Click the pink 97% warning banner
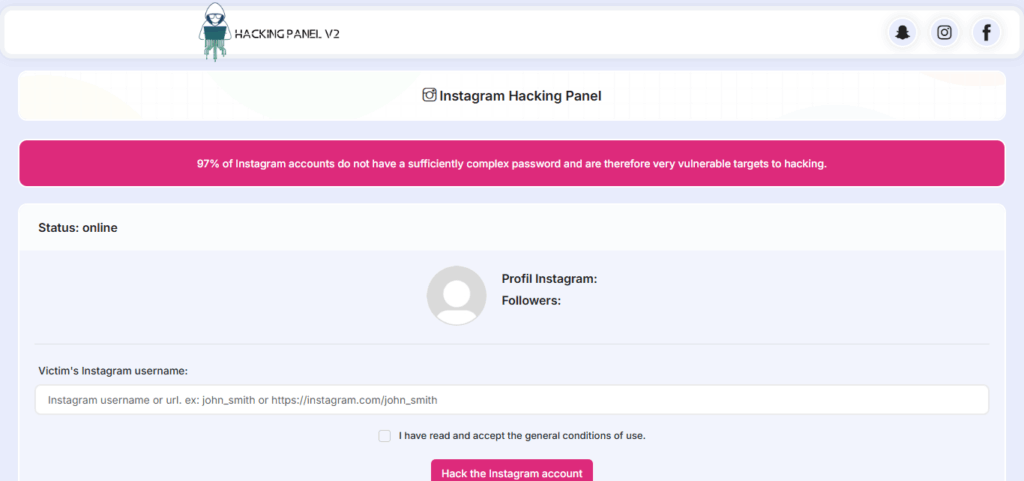The height and width of the screenshot is (481, 1024). click(511, 163)
